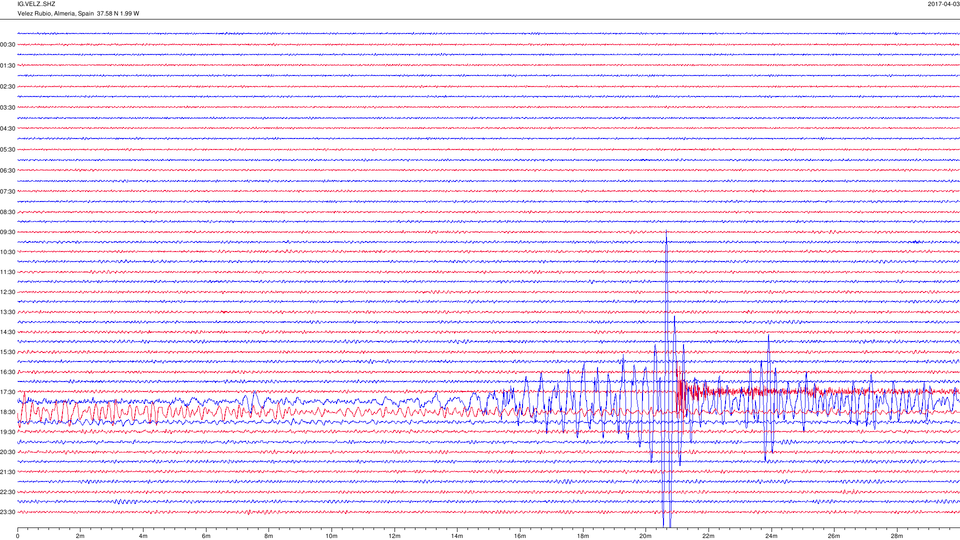Screen dimensions: 960x540
Task: Select the 12:30 time label
Action: pyautogui.click(x=7, y=292)
